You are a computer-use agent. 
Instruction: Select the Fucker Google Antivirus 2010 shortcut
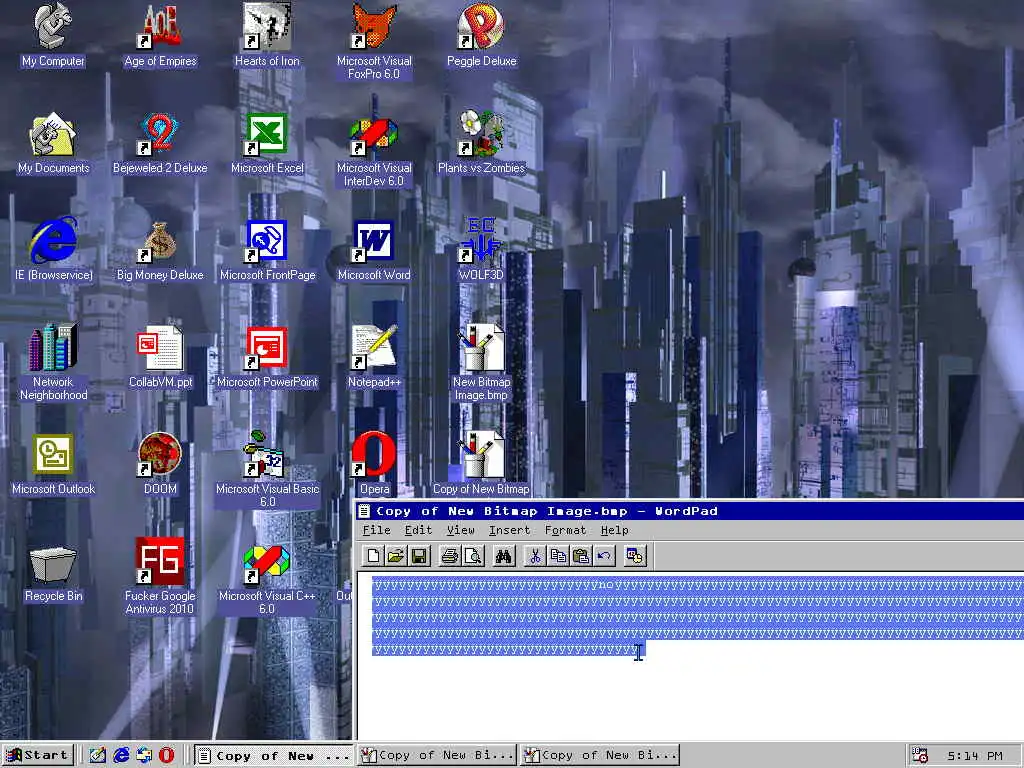click(160, 577)
